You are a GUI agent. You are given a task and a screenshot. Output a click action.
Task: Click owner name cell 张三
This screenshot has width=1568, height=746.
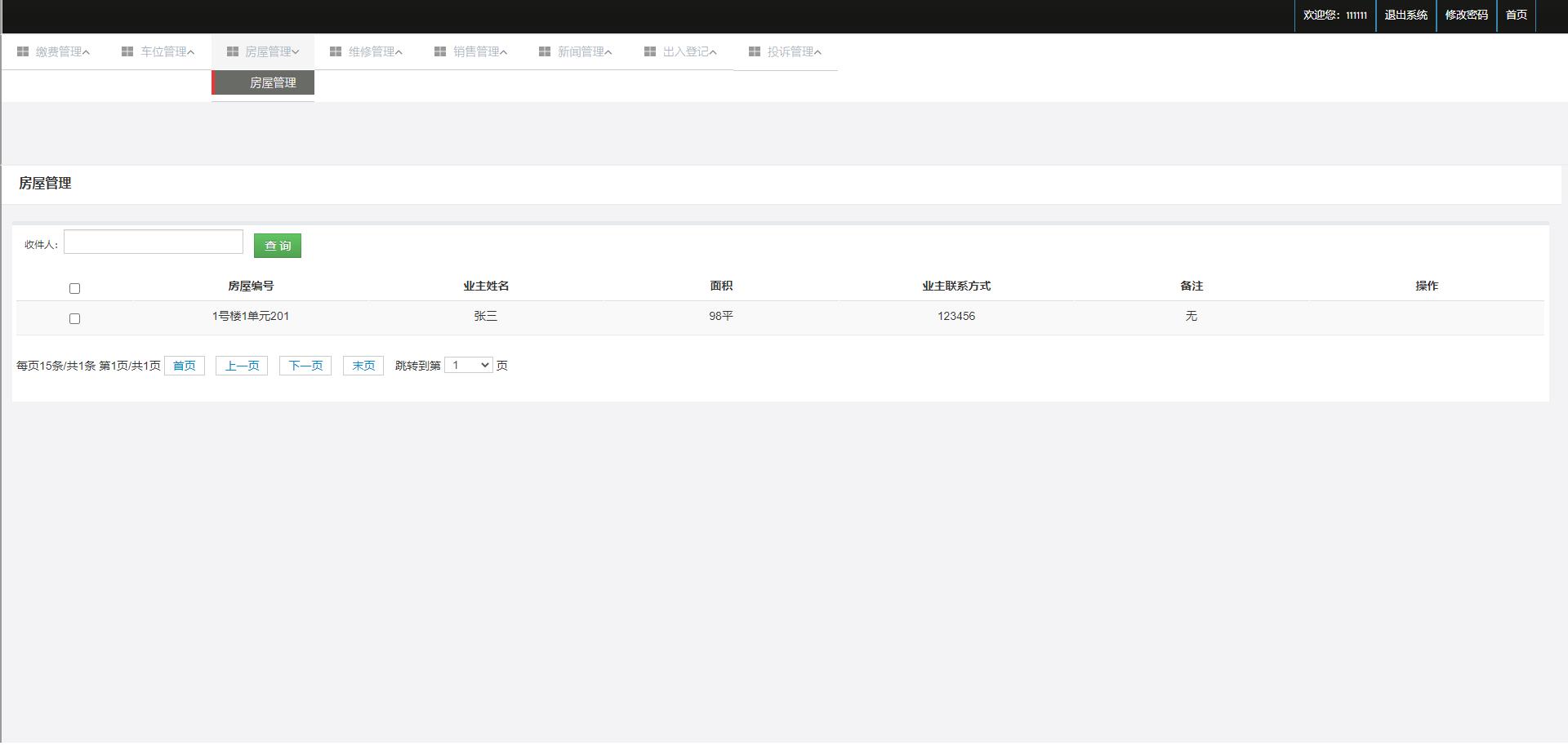click(486, 316)
